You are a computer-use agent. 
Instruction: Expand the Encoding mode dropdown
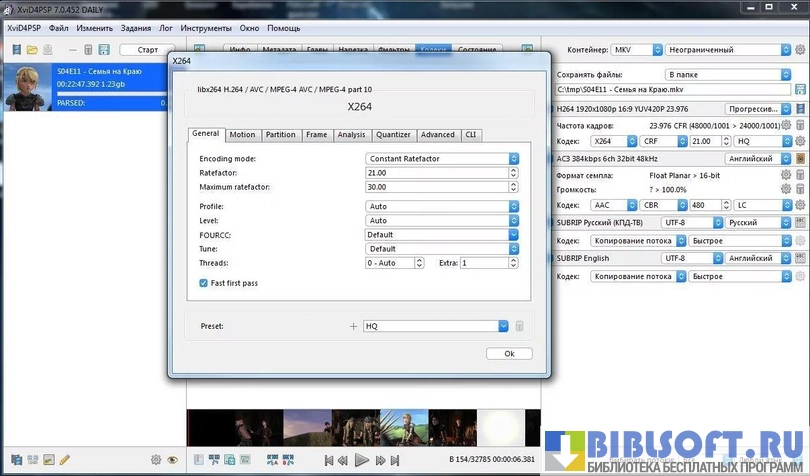(x=513, y=158)
